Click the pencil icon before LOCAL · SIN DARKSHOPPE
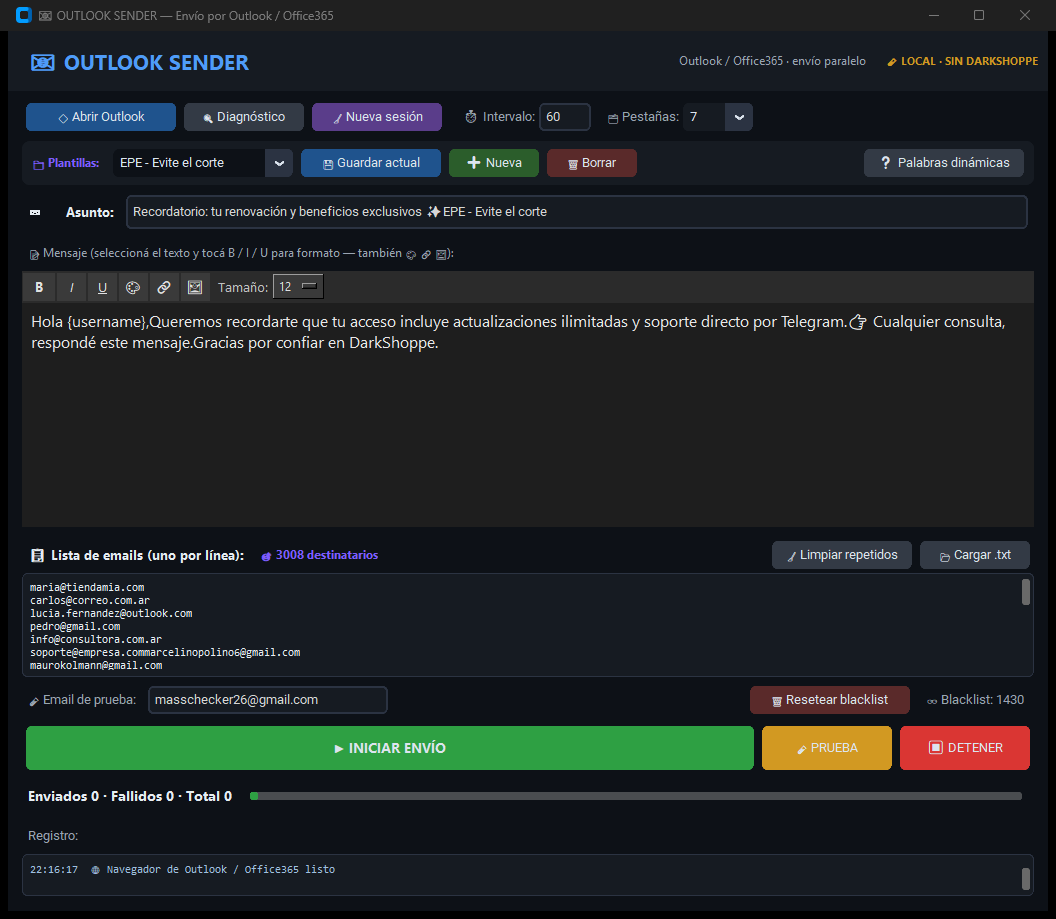Screen dimensions: 1056x919 [892, 62]
